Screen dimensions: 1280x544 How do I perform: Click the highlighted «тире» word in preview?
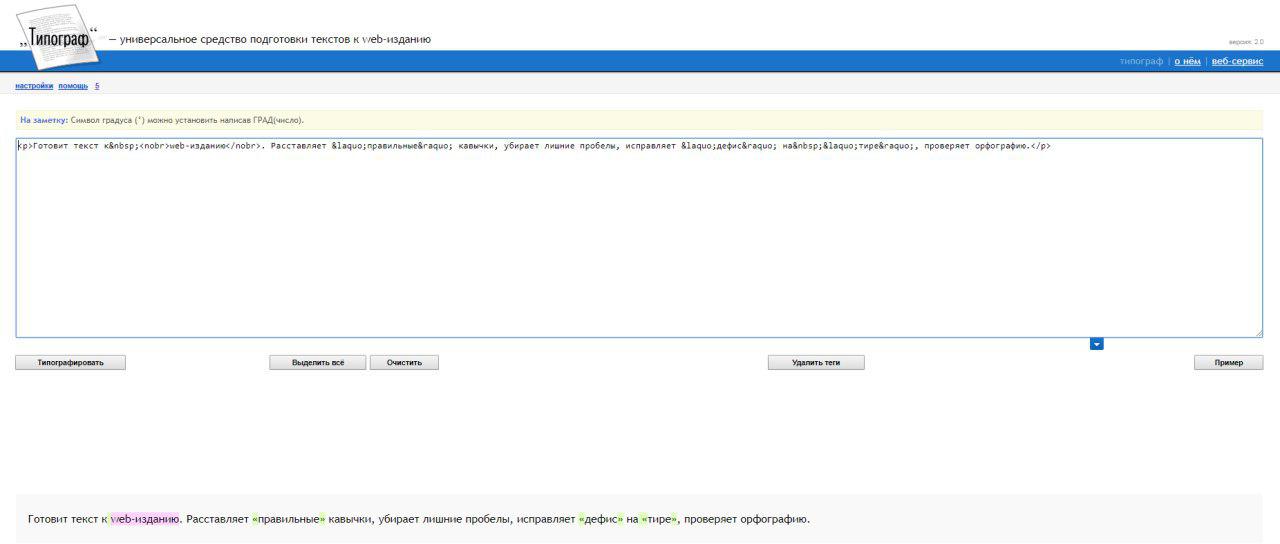[x=659, y=519]
